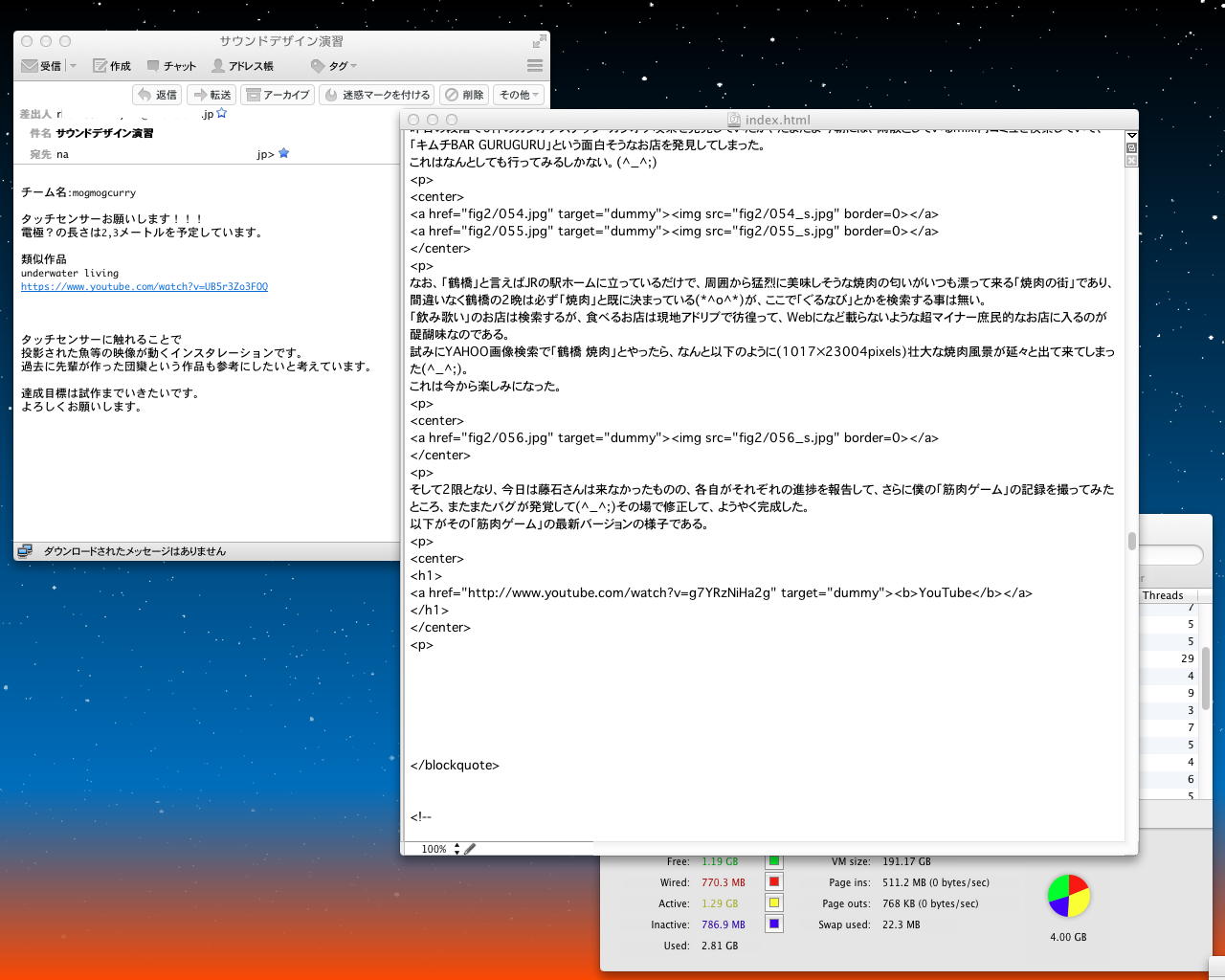The width and height of the screenshot is (1225, 980).
Task: Click the Threads value 29 in Activity Monitor
Action: [1187, 658]
